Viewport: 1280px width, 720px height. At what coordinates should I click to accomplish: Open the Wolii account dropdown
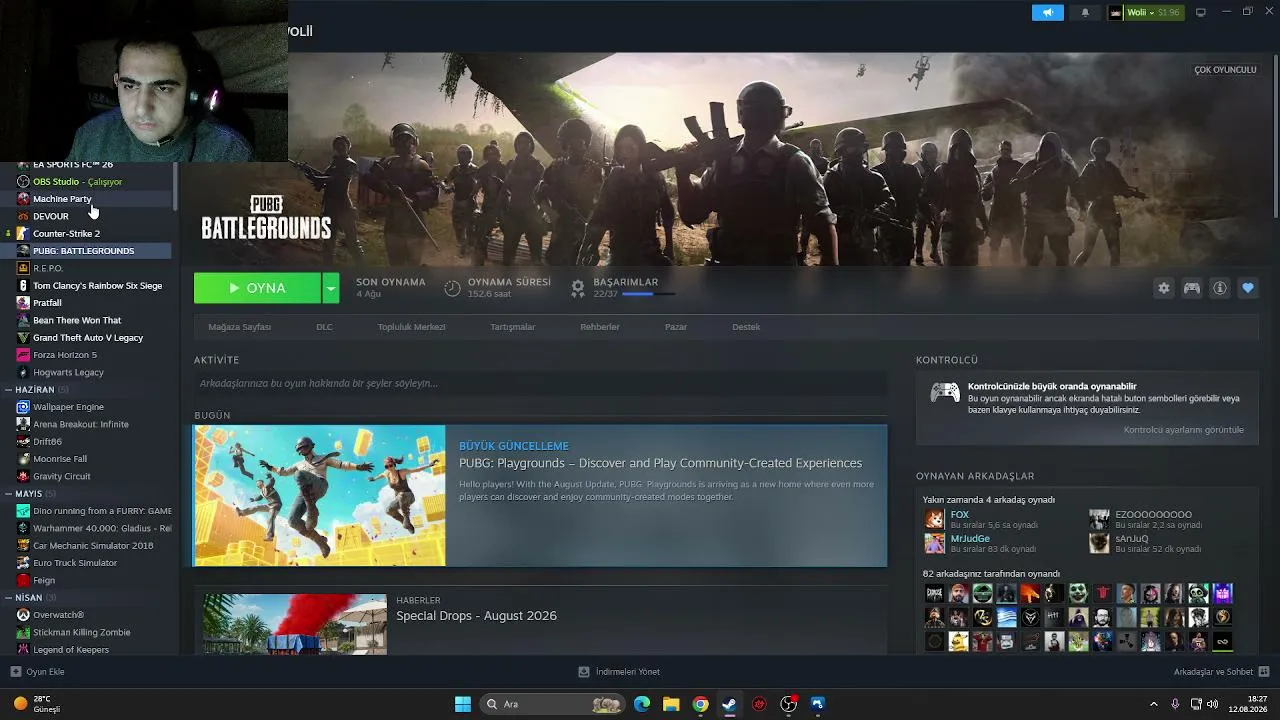[x=1146, y=13]
